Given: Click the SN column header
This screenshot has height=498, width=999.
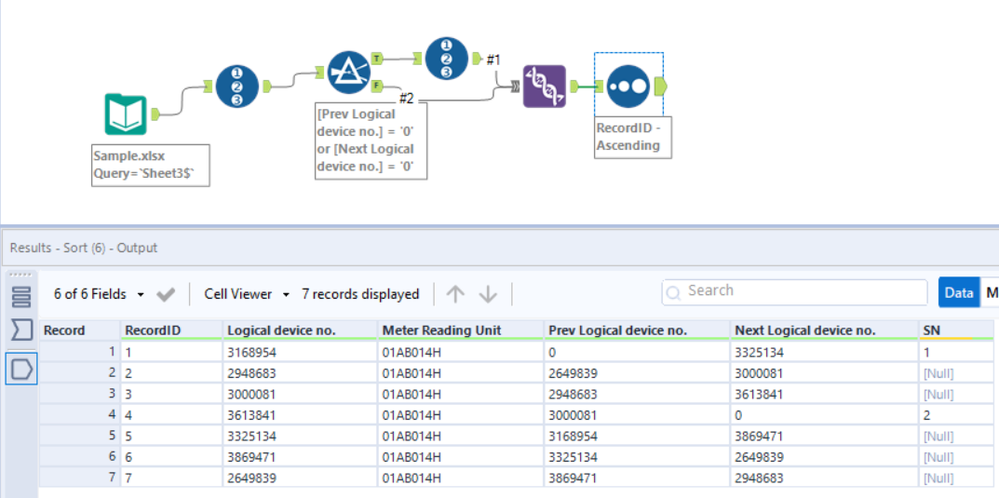Looking at the screenshot, I should click(x=956, y=331).
